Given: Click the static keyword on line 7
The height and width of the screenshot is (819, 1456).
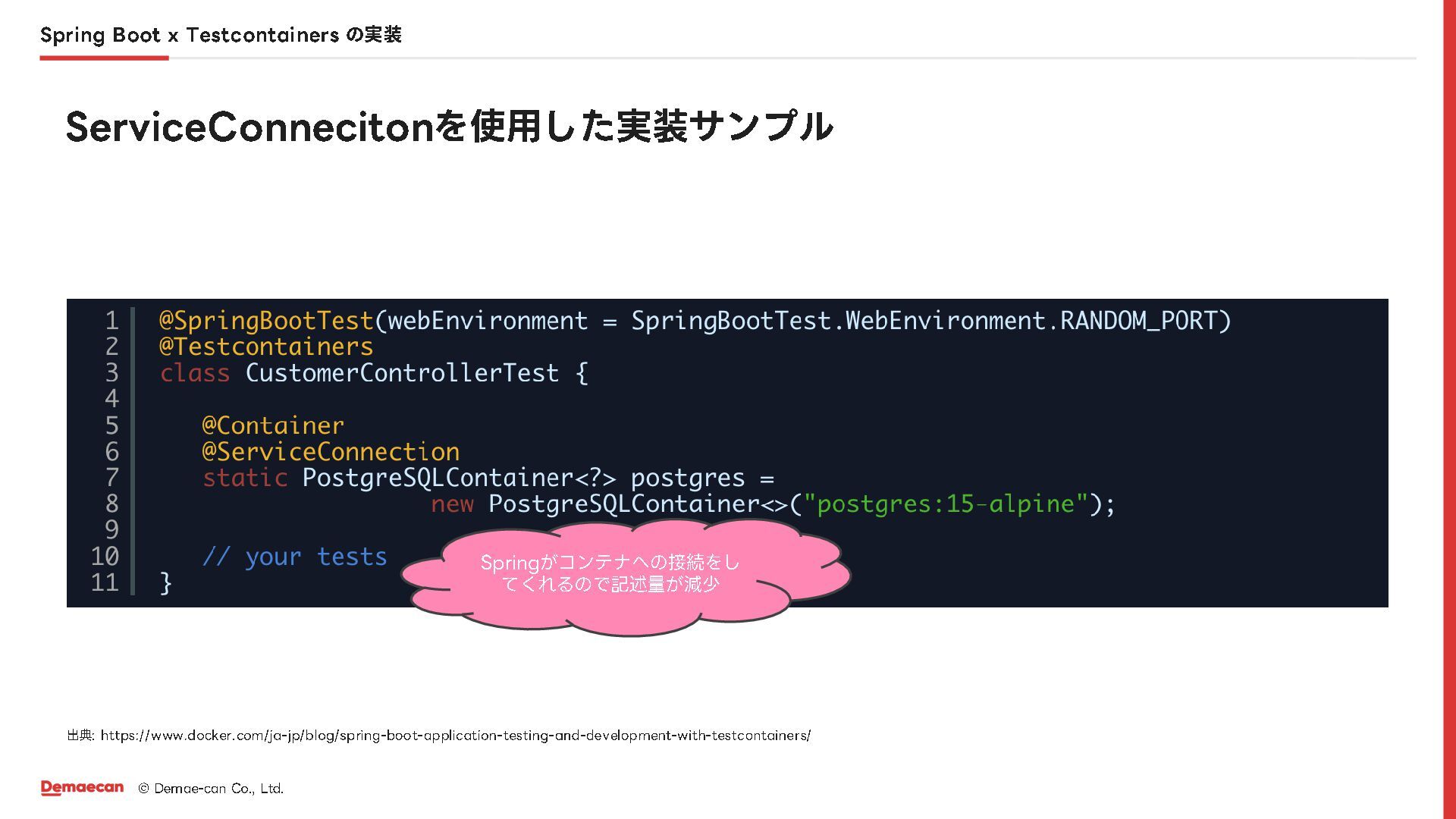Looking at the screenshot, I should pyautogui.click(x=245, y=478).
